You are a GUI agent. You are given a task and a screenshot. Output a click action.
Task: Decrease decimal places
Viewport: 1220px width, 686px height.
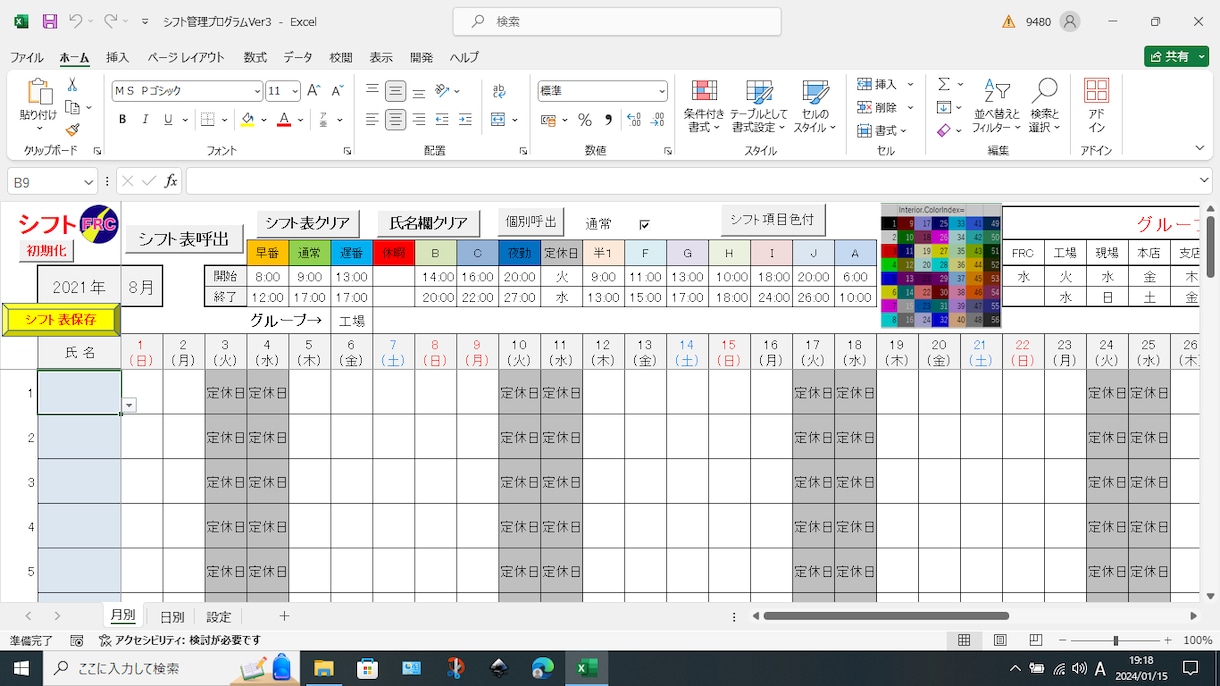[657, 119]
